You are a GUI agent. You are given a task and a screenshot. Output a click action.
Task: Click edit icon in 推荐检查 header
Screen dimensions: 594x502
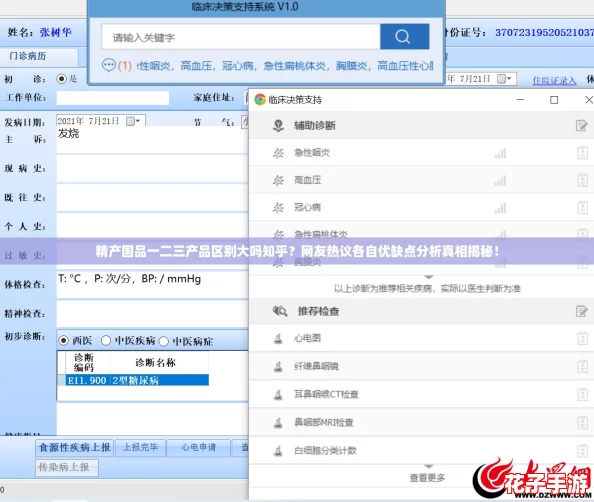coord(581,311)
